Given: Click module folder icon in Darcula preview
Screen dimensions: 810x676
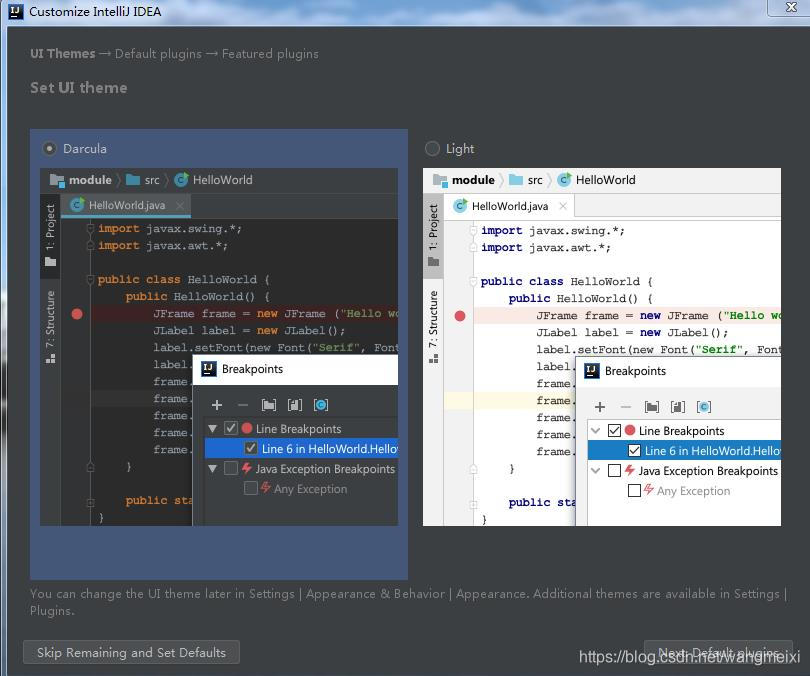Looking at the screenshot, I should click(x=57, y=180).
